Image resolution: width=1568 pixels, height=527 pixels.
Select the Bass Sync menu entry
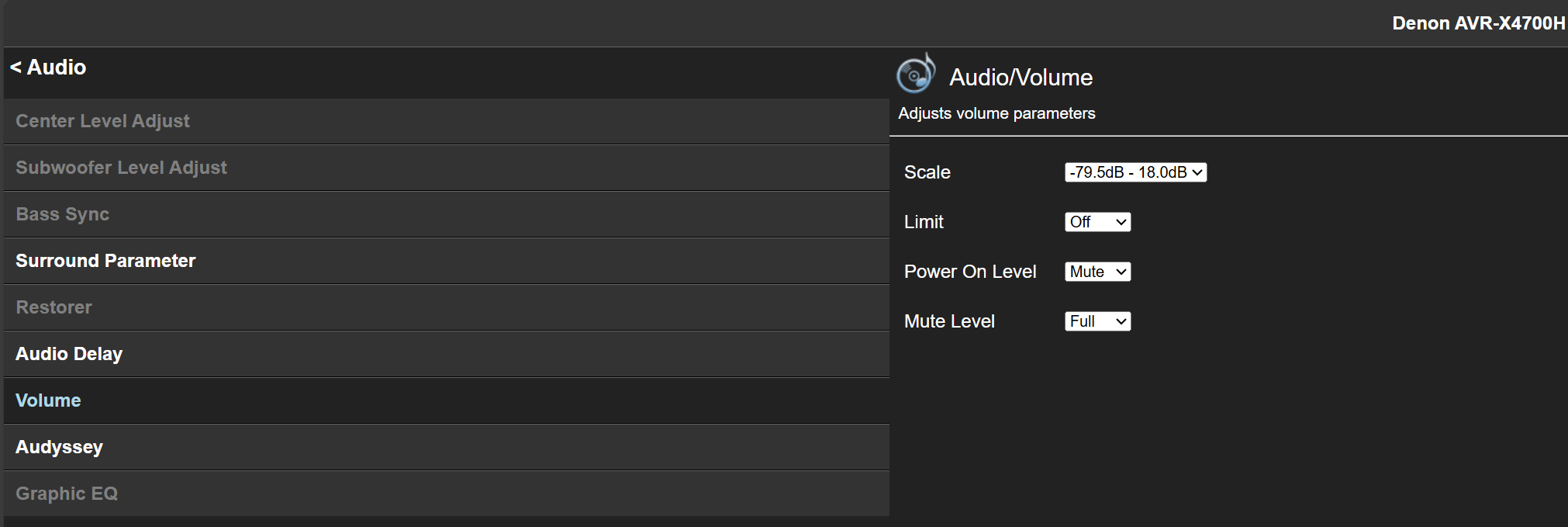62,214
